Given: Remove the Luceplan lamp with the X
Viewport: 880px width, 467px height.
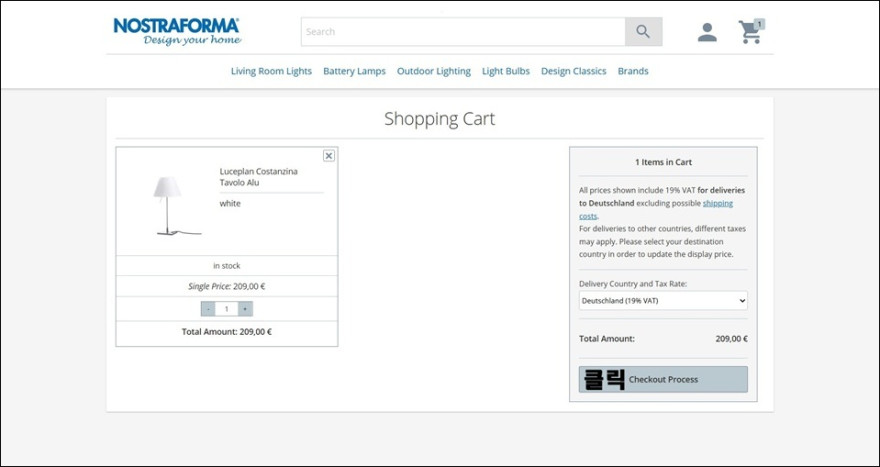Looking at the screenshot, I should coord(329,156).
